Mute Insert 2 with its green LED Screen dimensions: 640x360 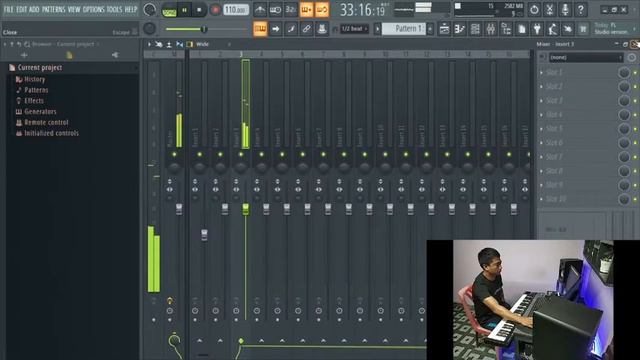point(220,154)
